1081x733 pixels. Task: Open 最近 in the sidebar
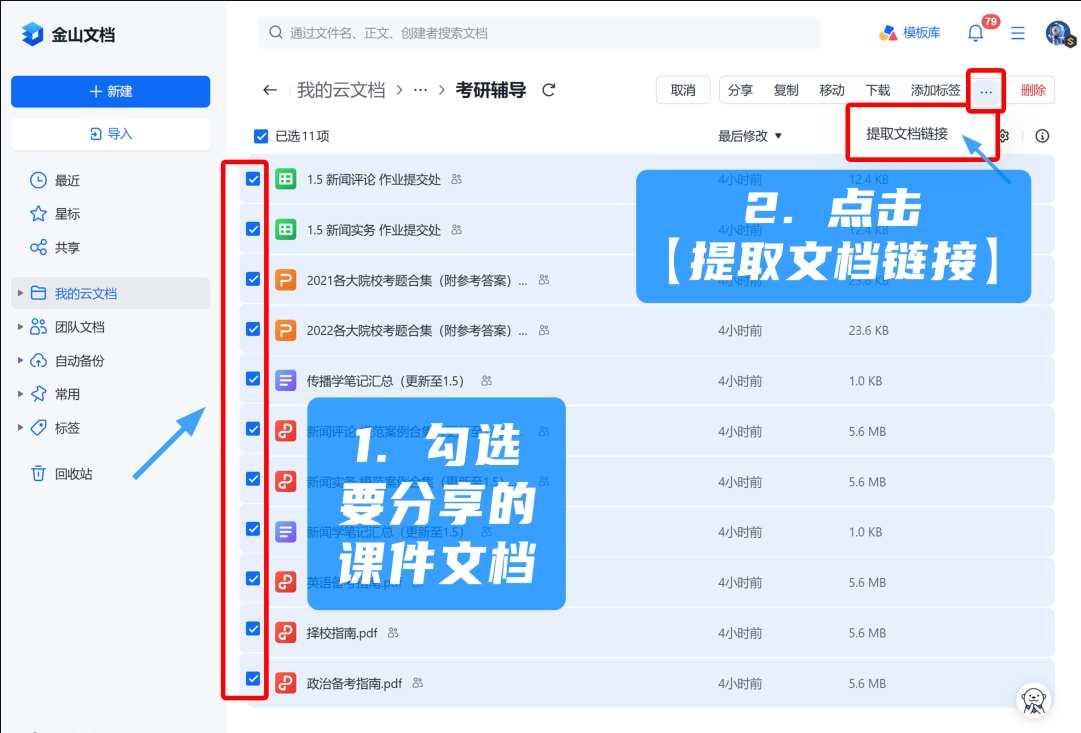click(67, 181)
